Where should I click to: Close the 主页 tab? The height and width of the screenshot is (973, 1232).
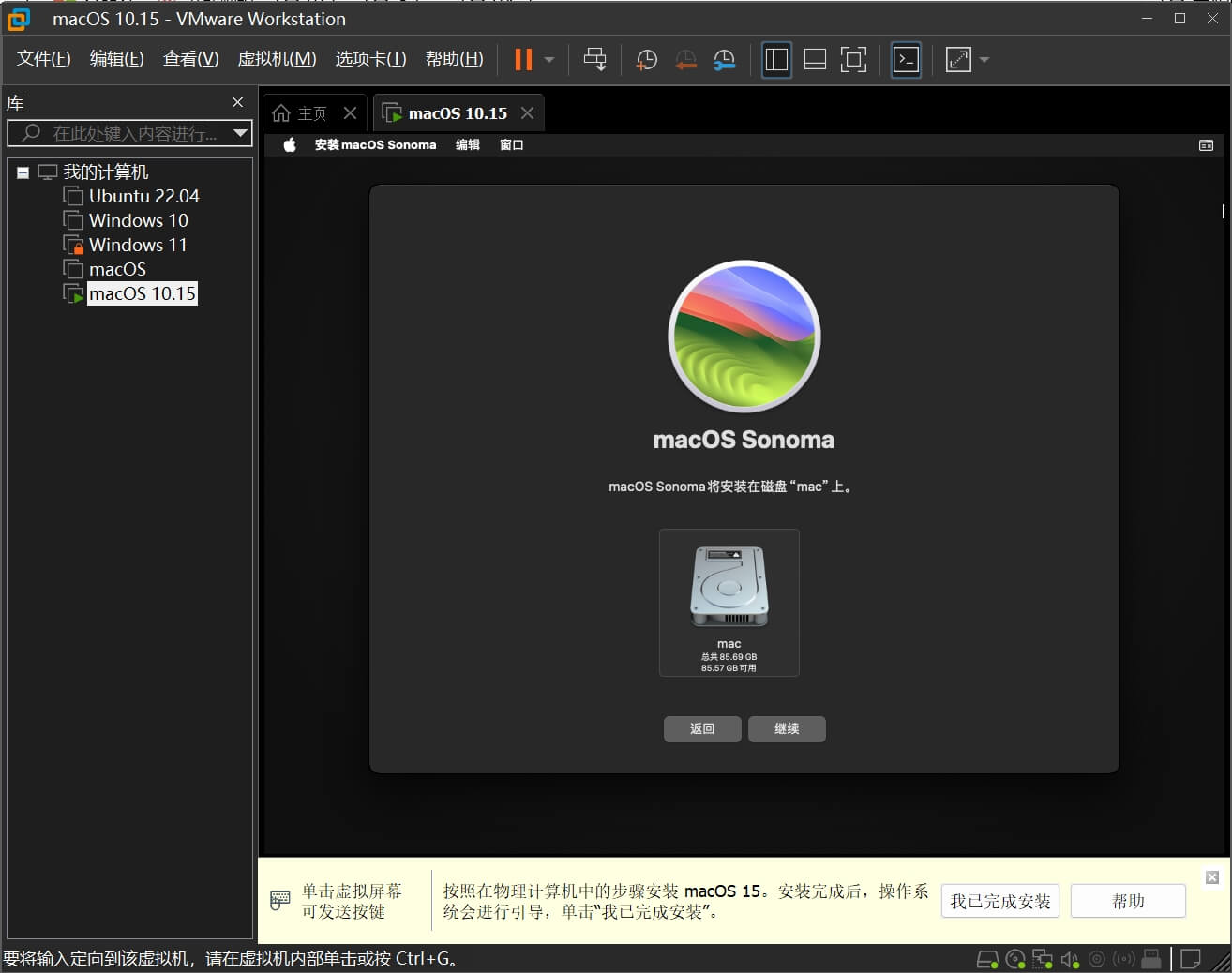click(350, 113)
